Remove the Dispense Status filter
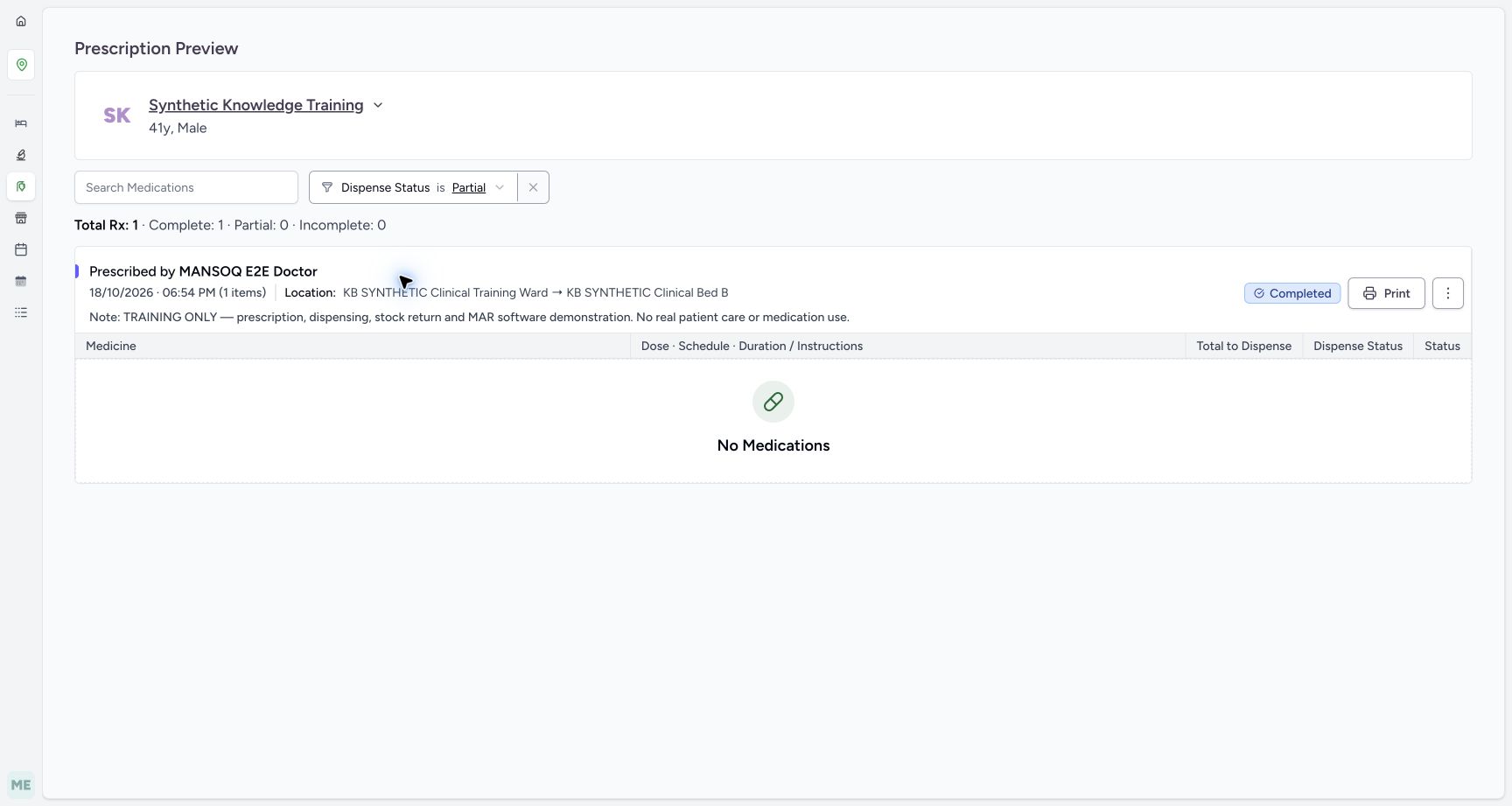The width and height of the screenshot is (1512, 806). [x=533, y=187]
